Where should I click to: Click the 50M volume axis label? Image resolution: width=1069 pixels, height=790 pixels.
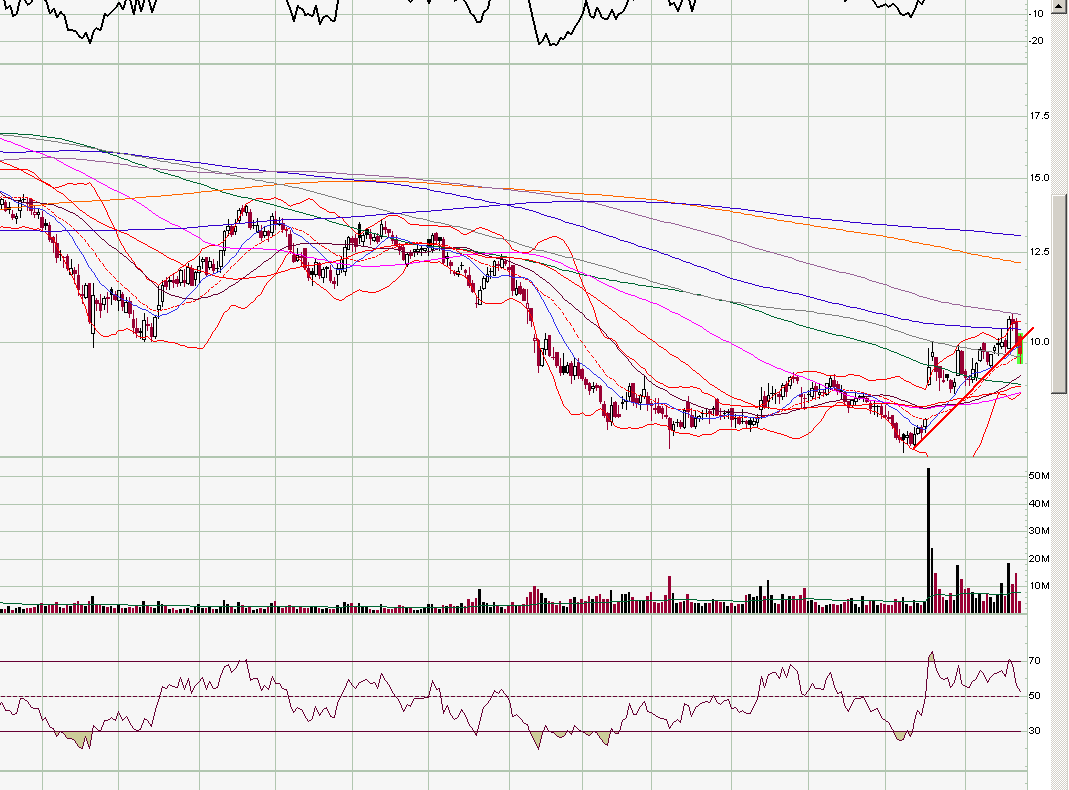[x=1038, y=476]
